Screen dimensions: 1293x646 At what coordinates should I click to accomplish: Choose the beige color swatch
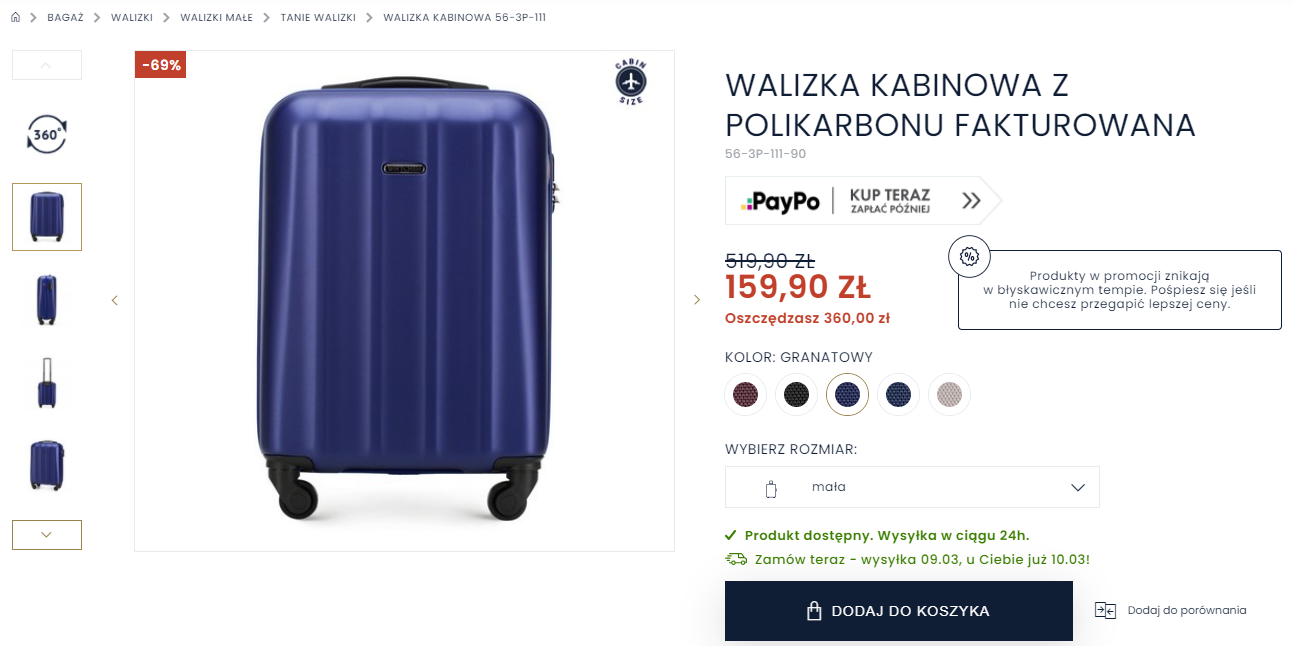(x=949, y=394)
